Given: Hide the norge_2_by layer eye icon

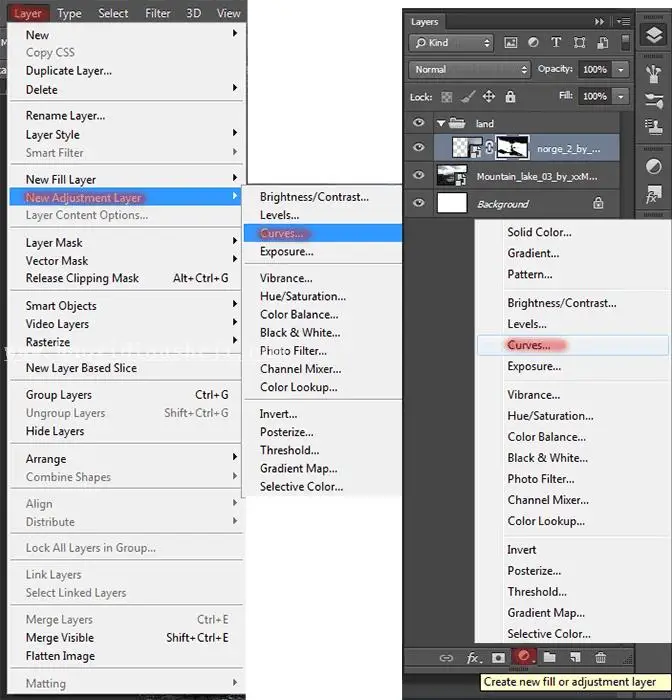Looking at the screenshot, I should pos(418,147).
